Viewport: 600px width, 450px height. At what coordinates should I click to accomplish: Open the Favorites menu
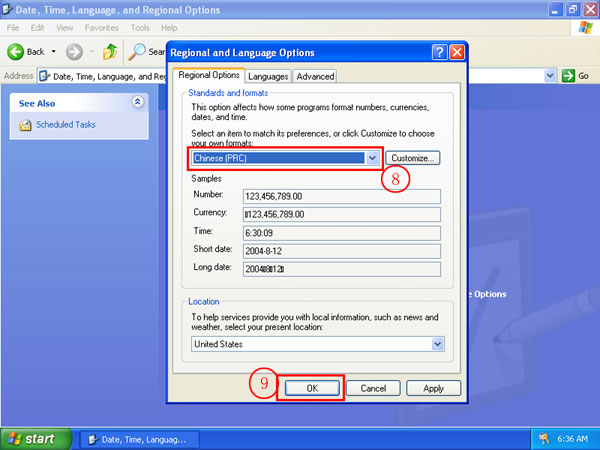coord(107,28)
